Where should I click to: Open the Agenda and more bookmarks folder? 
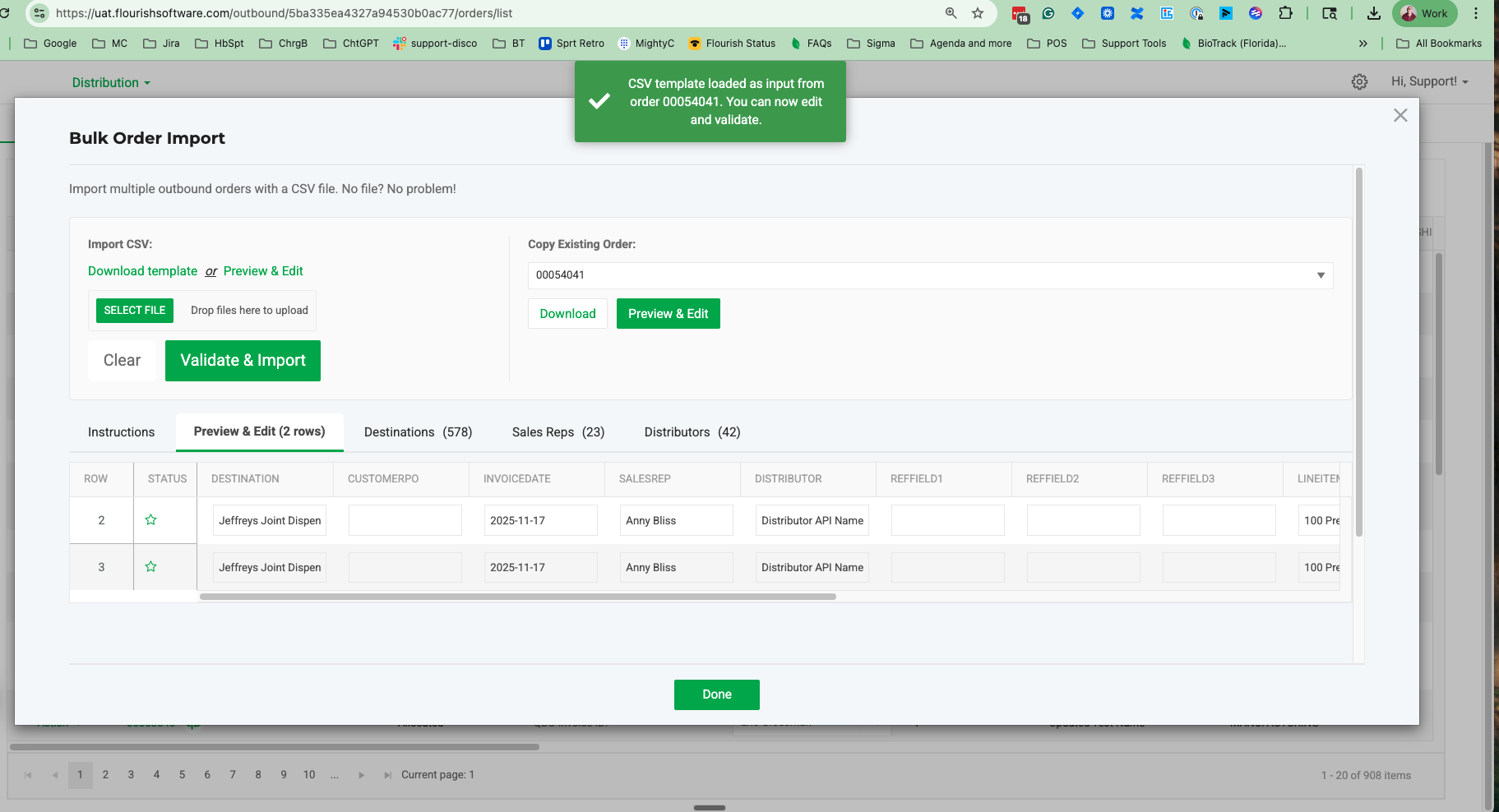coord(961,44)
